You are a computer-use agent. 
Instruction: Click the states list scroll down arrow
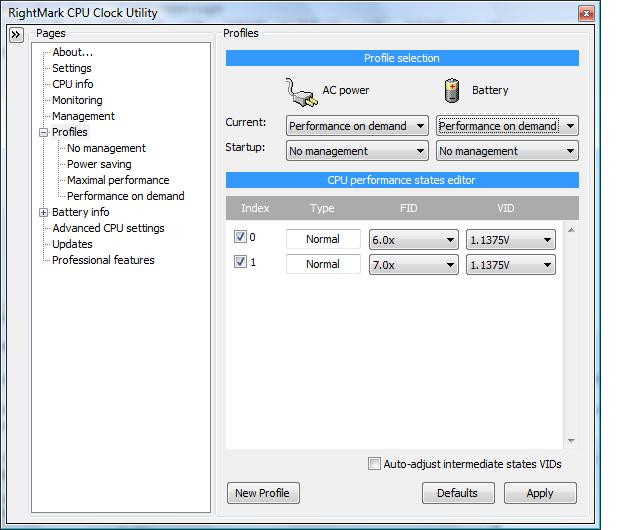(571, 441)
